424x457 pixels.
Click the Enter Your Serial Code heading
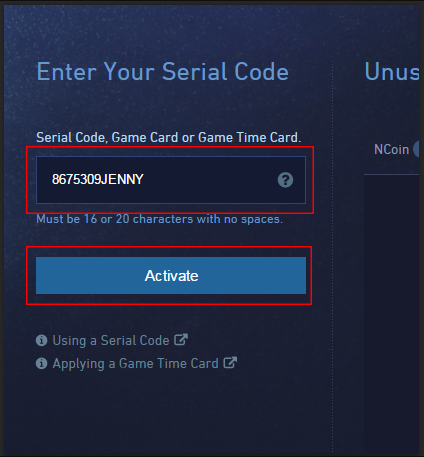(x=162, y=71)
